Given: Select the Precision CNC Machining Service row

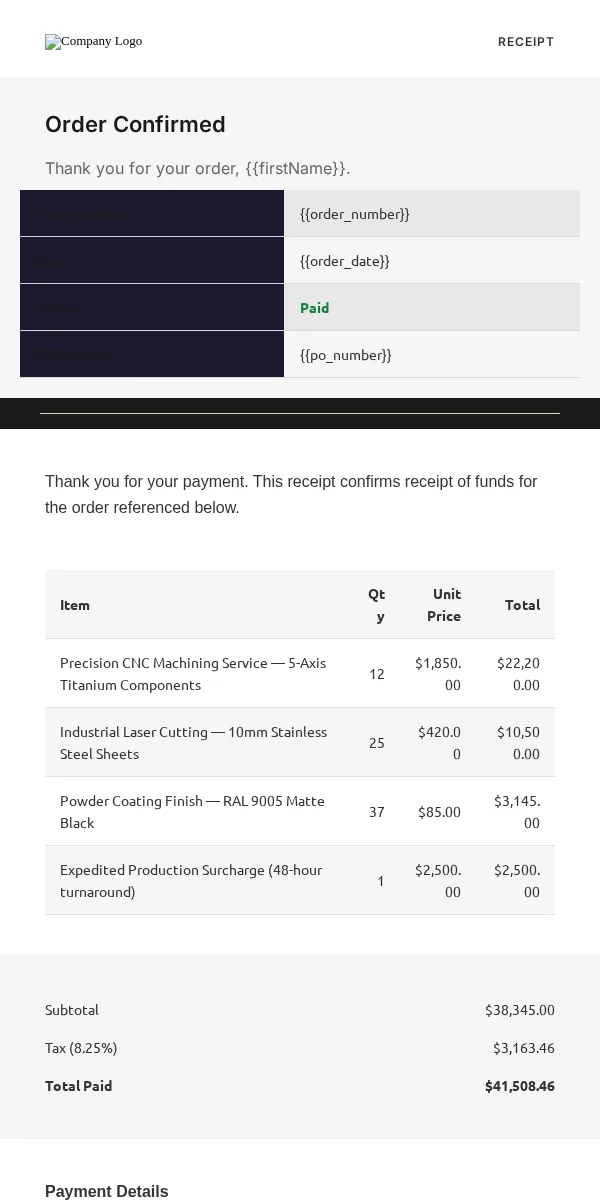Looking at the screenshot, I should point(300,673).
